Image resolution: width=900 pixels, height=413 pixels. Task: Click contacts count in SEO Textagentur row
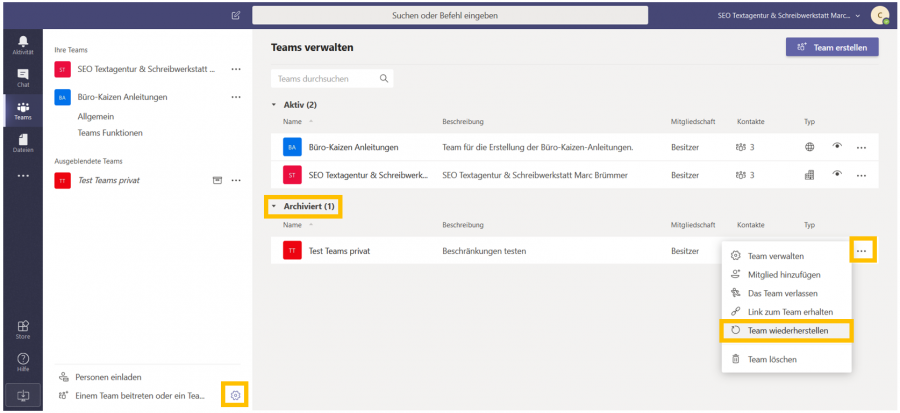(x=744, y=175)
